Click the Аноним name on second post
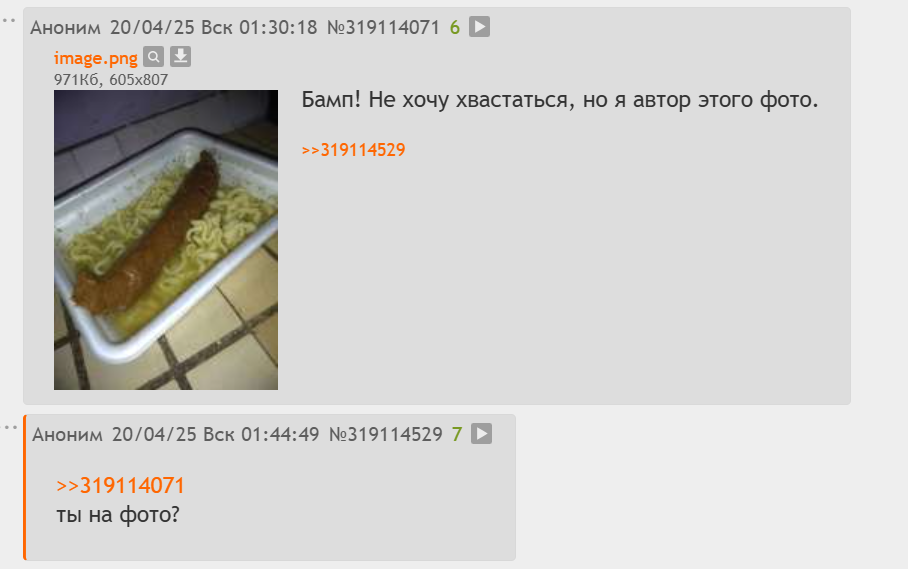The width and height of the screenshot is (908, 569). pyautogui.click(x=67, y=434)
